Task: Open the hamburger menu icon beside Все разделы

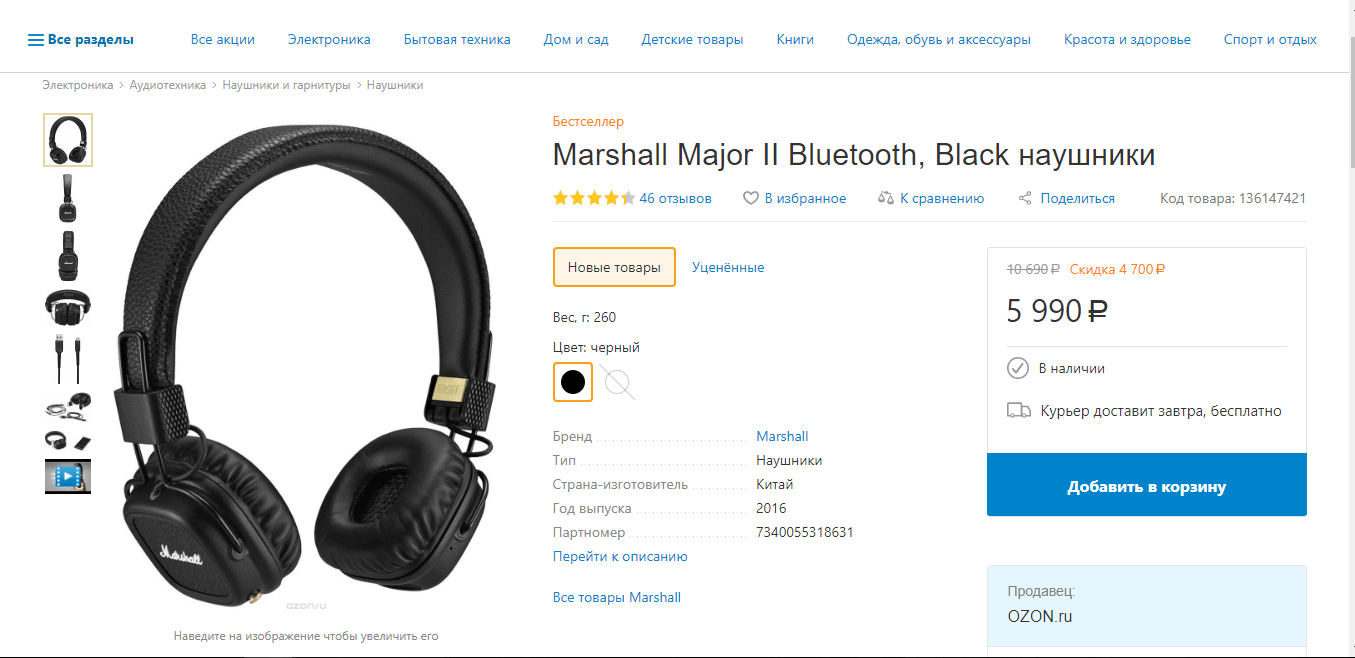Action: click(36, 40)
